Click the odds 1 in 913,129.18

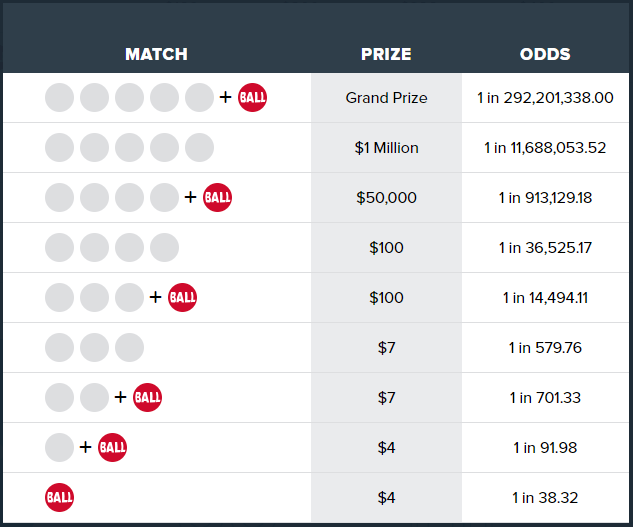click(x=545, y=198)
